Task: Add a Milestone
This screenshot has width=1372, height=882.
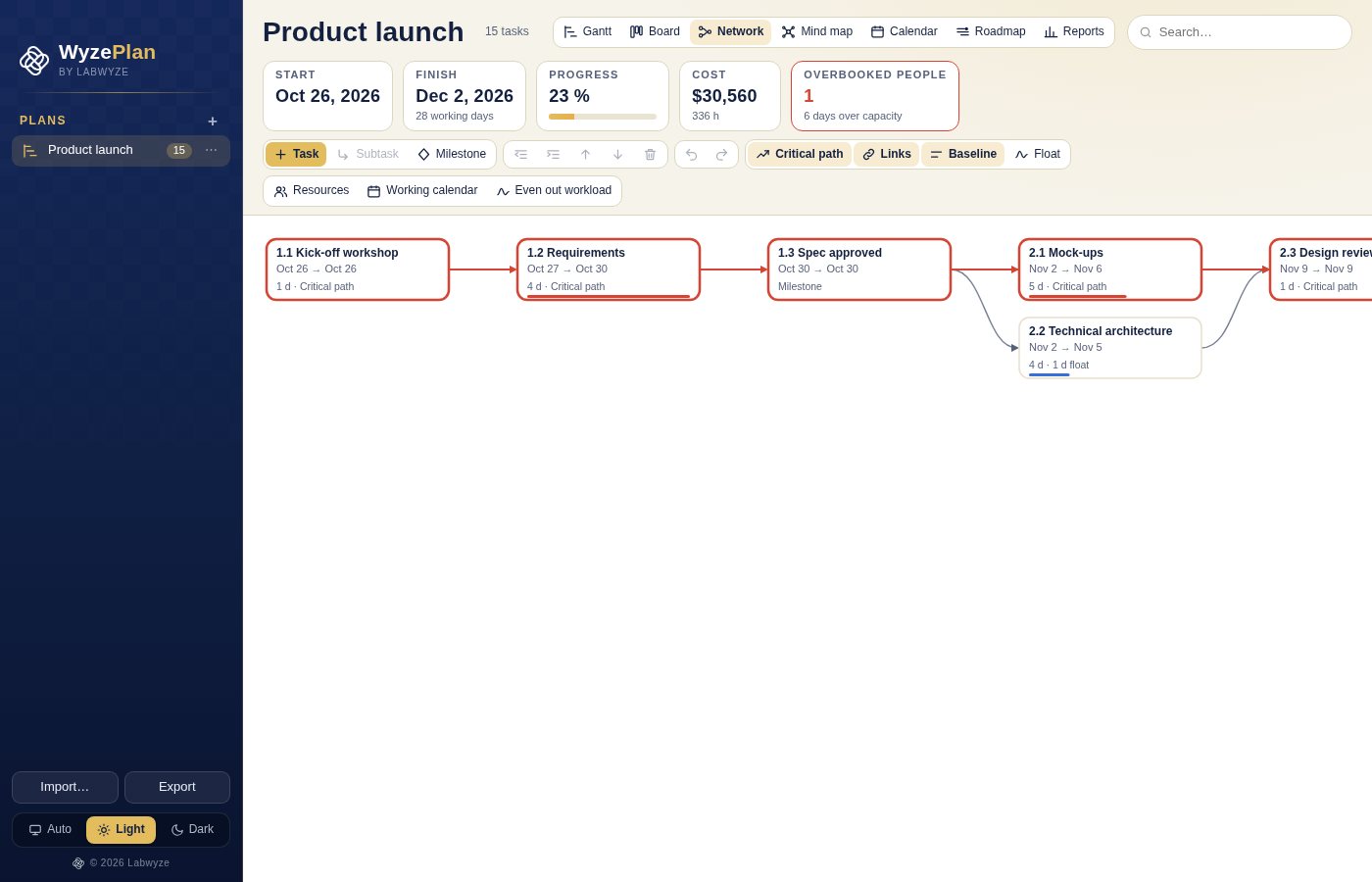Action: [x=452, y=155]
